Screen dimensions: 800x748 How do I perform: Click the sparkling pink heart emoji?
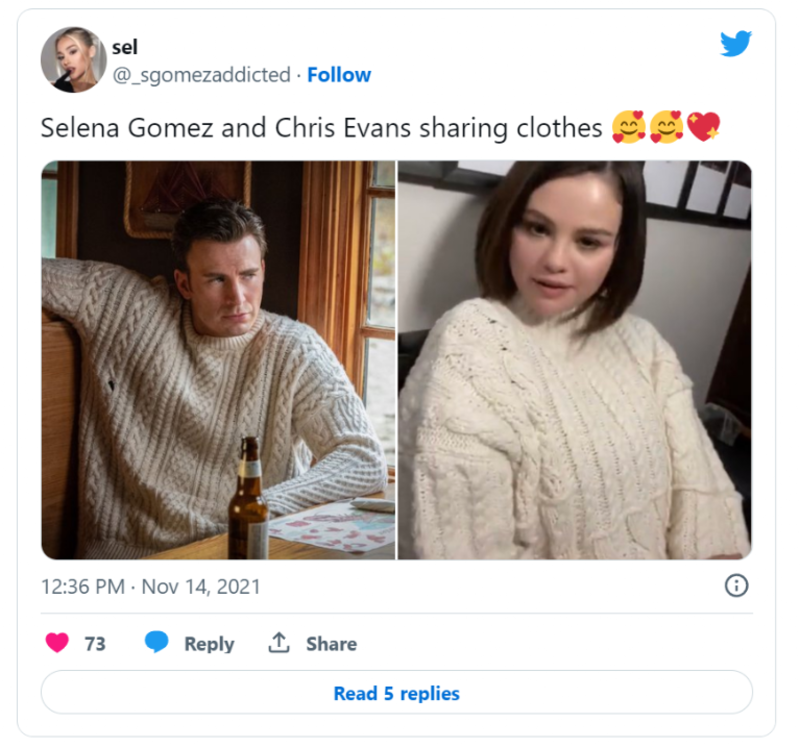(x=704, y=129)
